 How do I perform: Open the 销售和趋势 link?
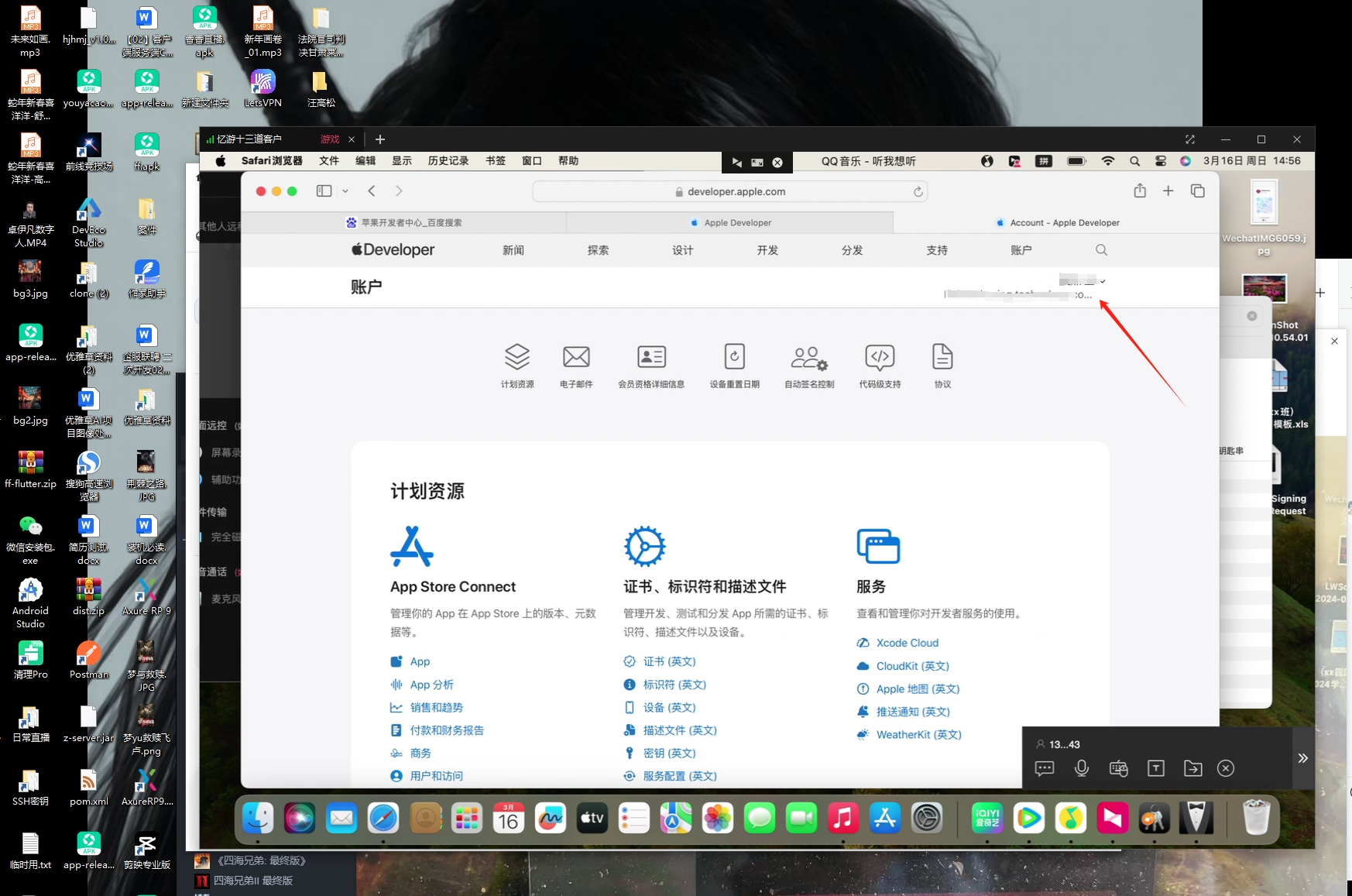pyautogui.click(x=436, y=708)
